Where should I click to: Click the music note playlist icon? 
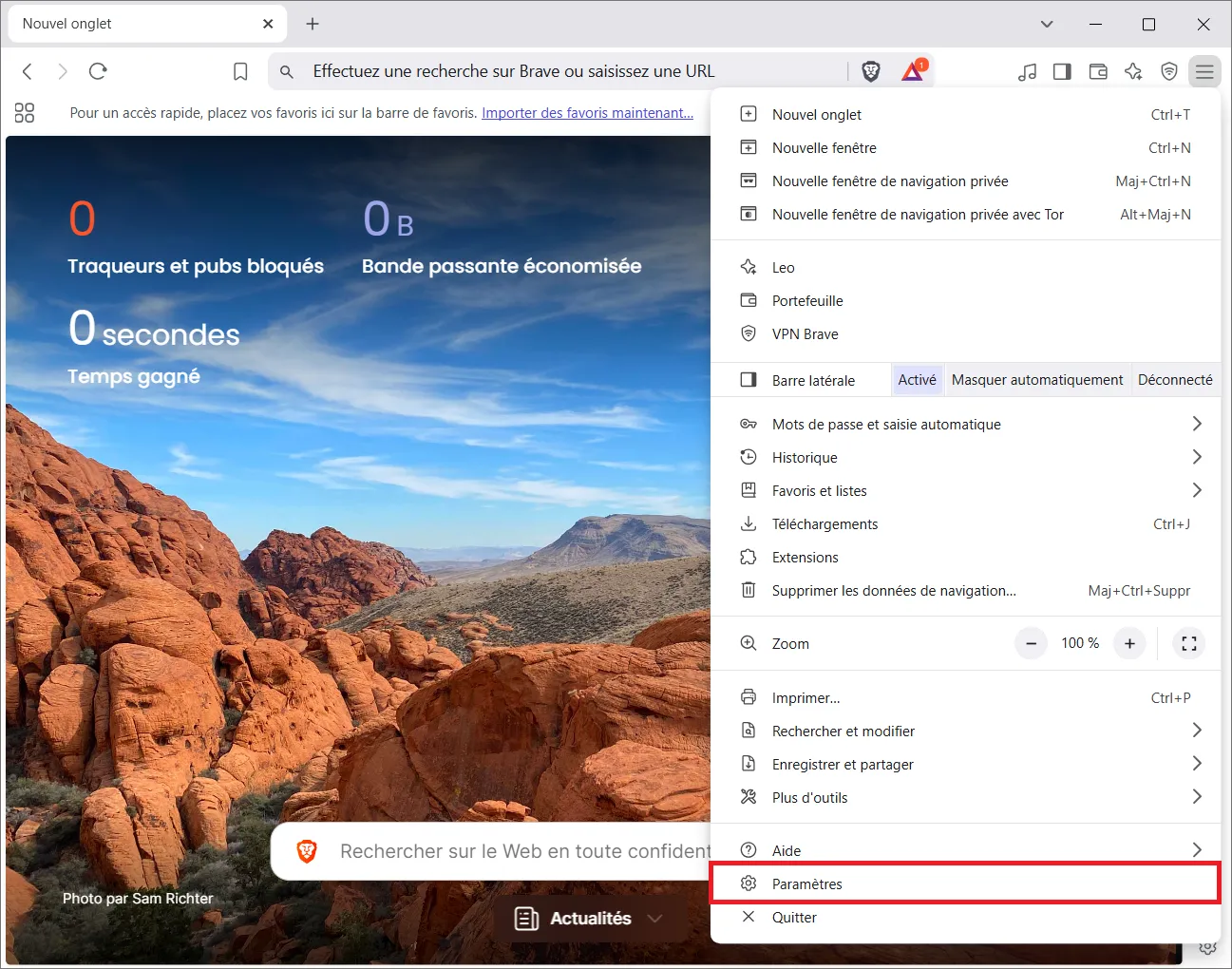pos(1027,71)
